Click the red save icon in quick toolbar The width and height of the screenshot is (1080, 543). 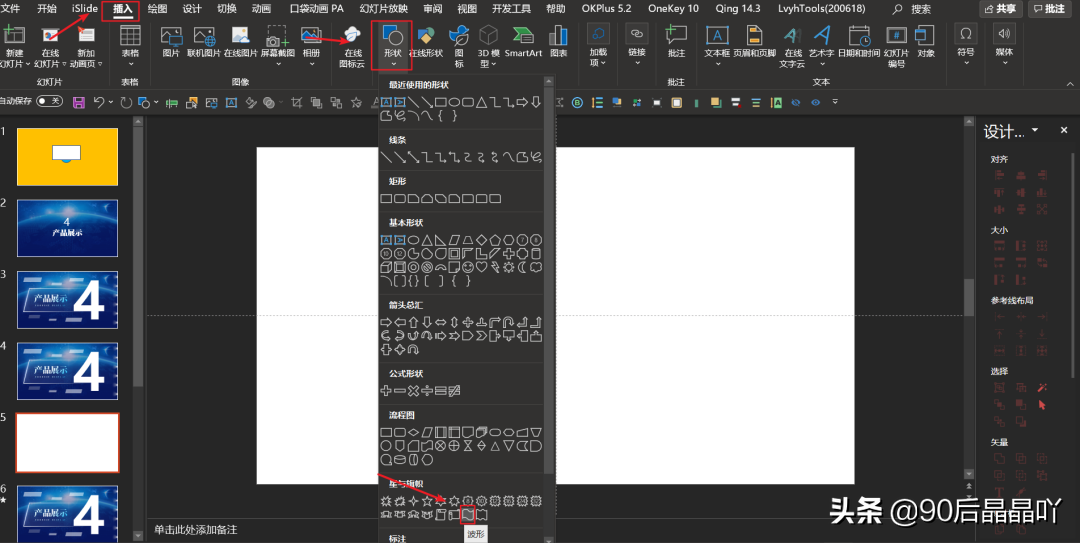[x=79, y=103]
